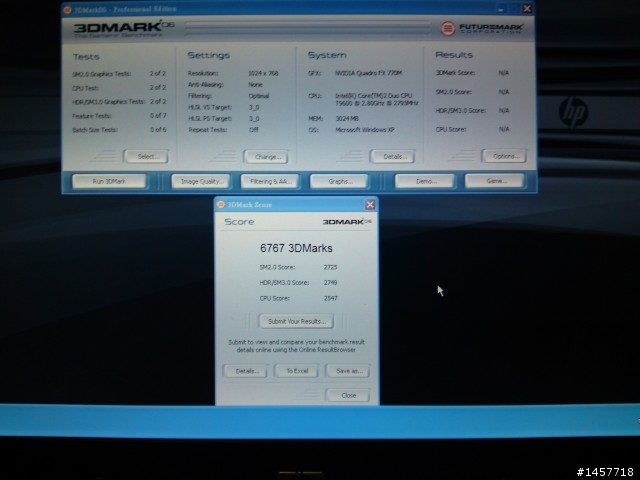Close the 3DMark06 main window
Screen dimensions: 640x480
(527, 8)
